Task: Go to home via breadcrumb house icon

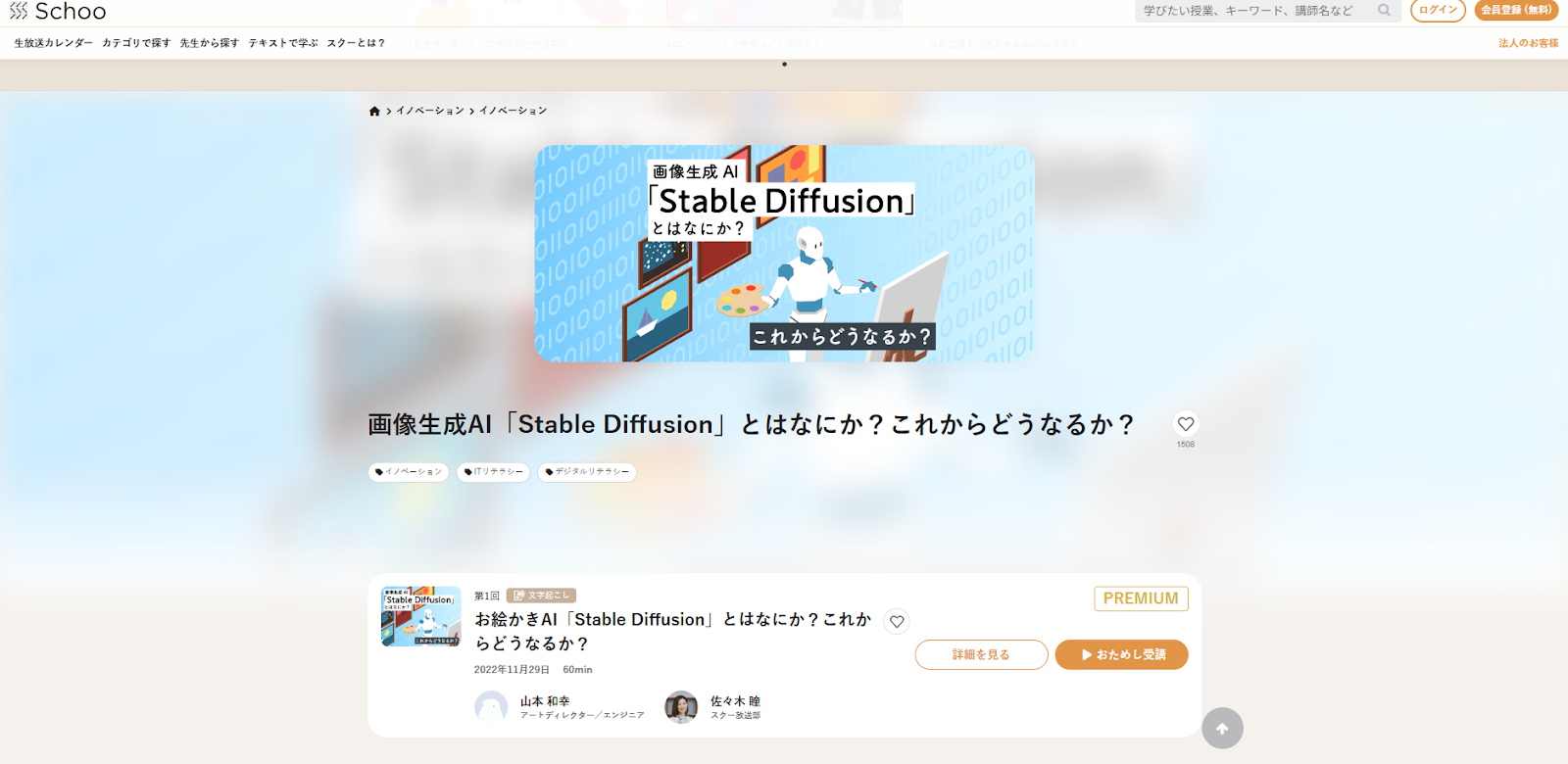Action: 374,112
